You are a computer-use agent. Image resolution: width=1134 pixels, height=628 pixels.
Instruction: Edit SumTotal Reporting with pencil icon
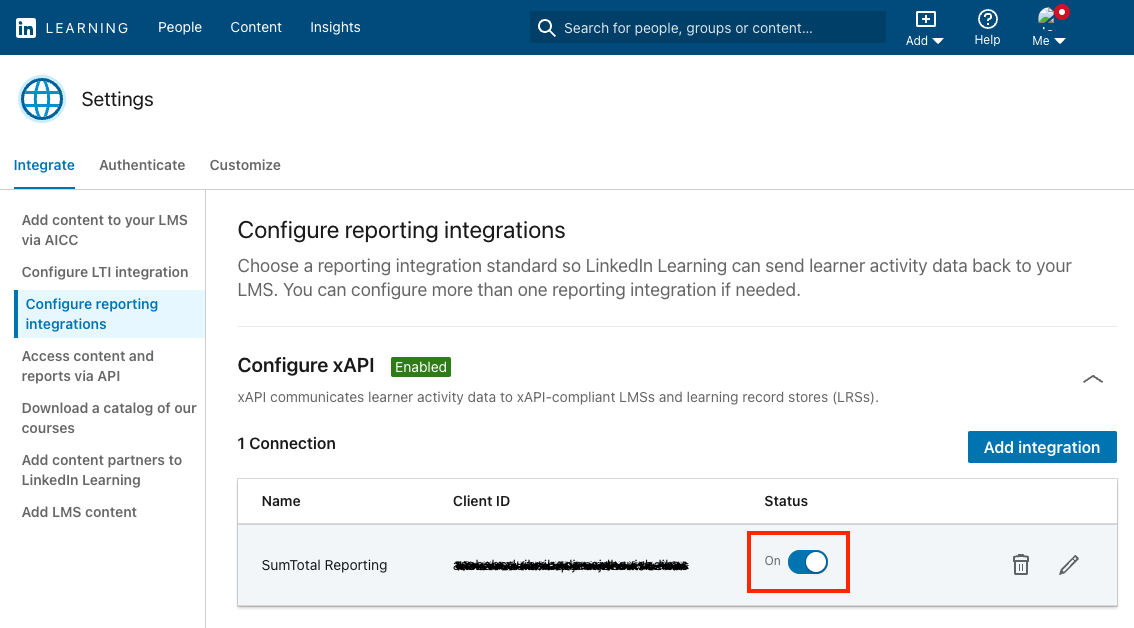coord(1069,564)
